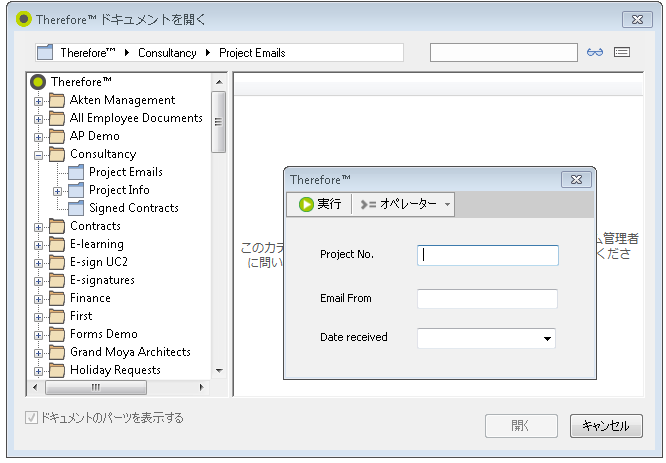
Task: Select the First tree item
Action: coord(81,316)
